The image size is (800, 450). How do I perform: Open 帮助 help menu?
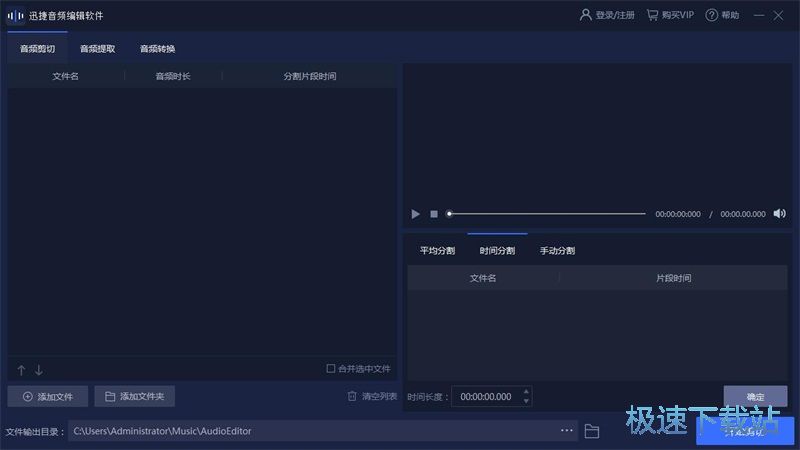tap(722, 15)
